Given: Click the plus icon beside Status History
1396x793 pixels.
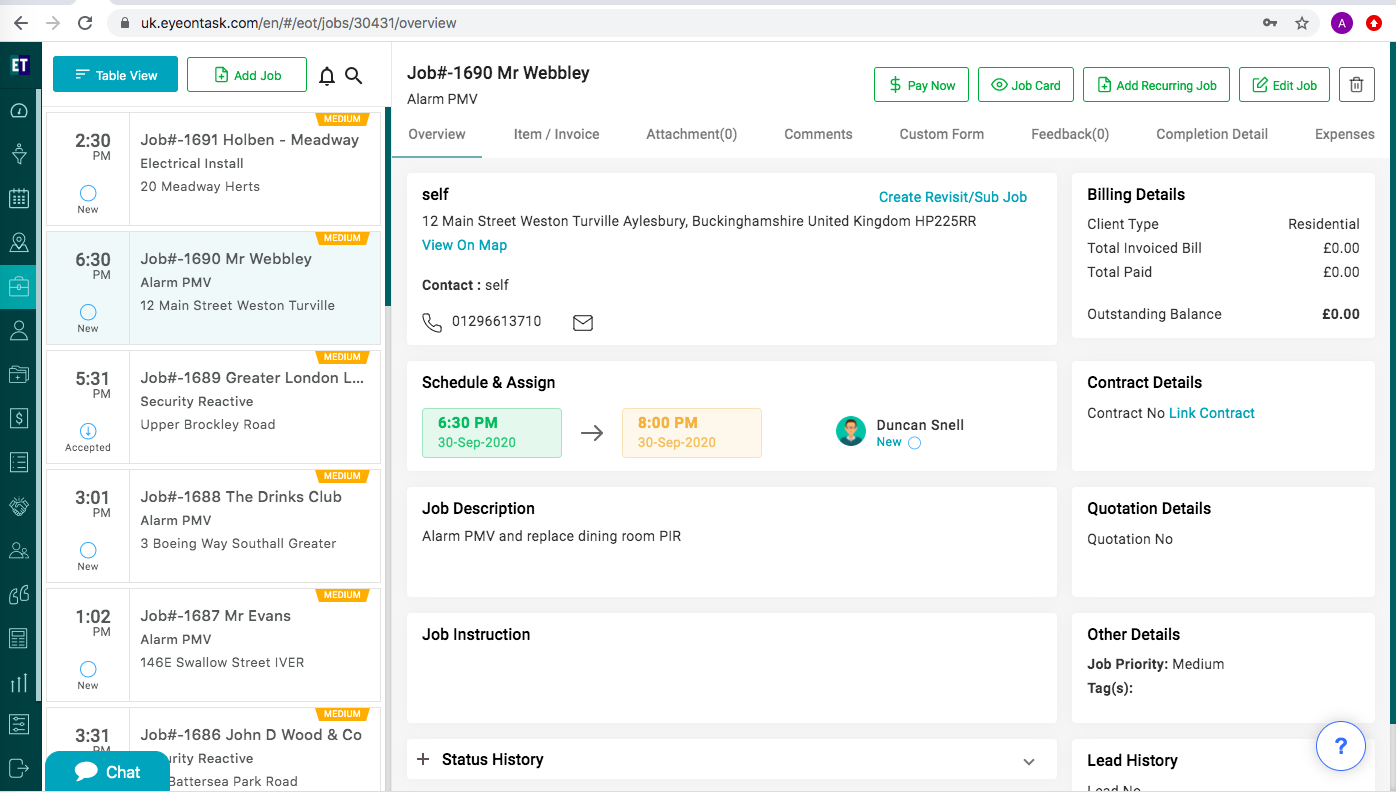Looking at the screenshot, I should tap(423, 760).
